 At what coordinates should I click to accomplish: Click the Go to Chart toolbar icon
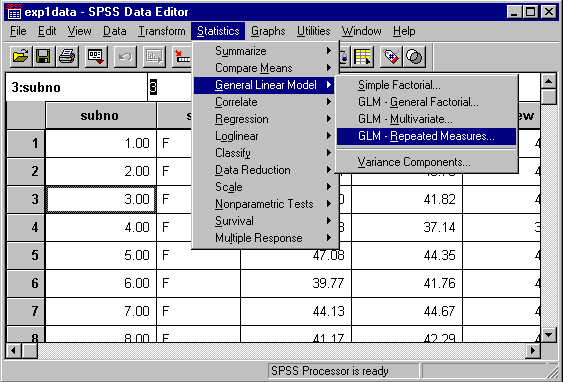coord(154,56)
